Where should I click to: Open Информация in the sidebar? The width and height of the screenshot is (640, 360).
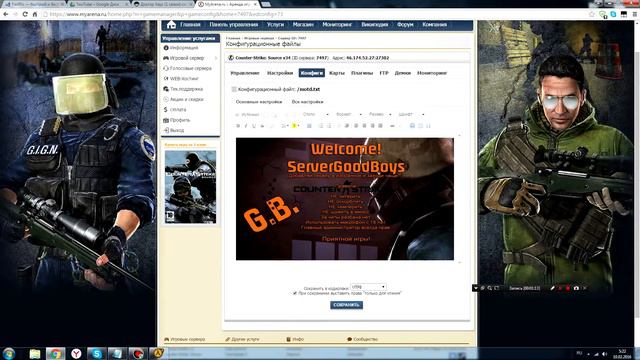pyautogui.click(x=184, y=48)
